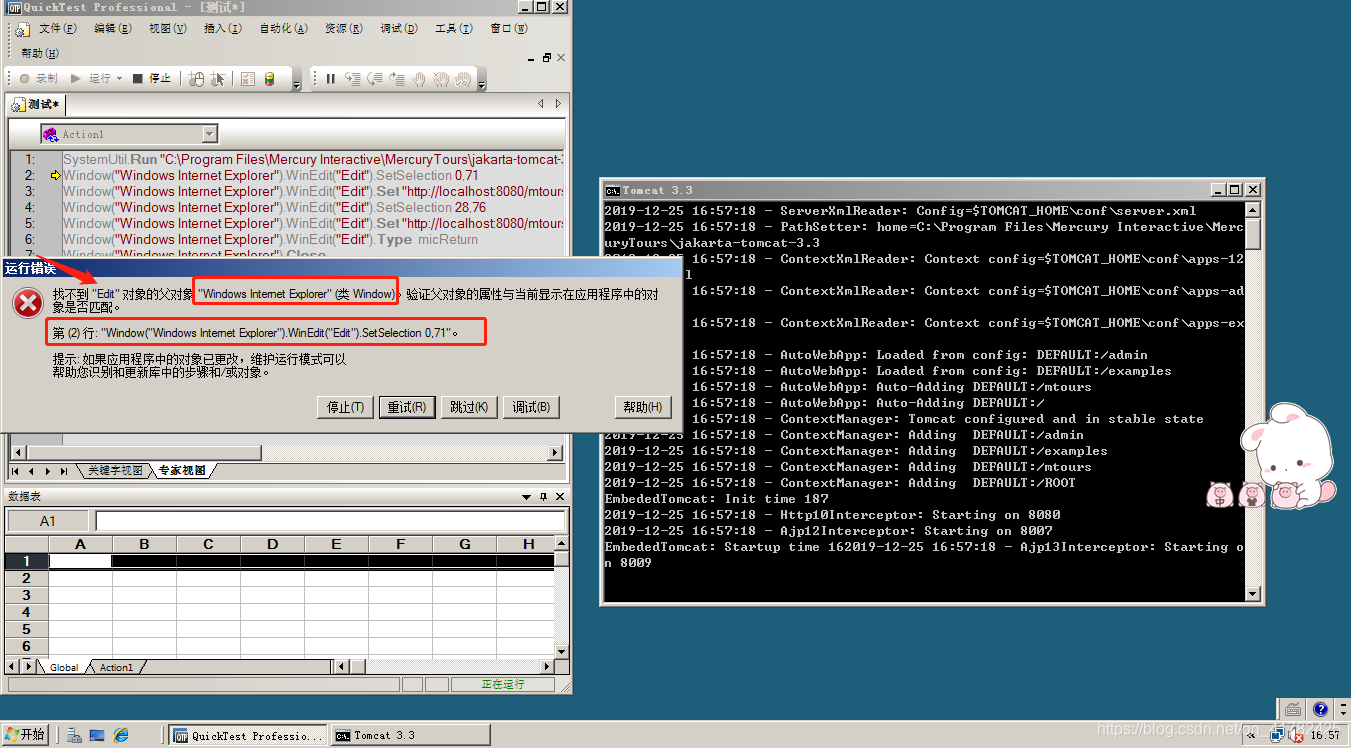
Task: Select column B header in data table
Action: tap(144, 544)
